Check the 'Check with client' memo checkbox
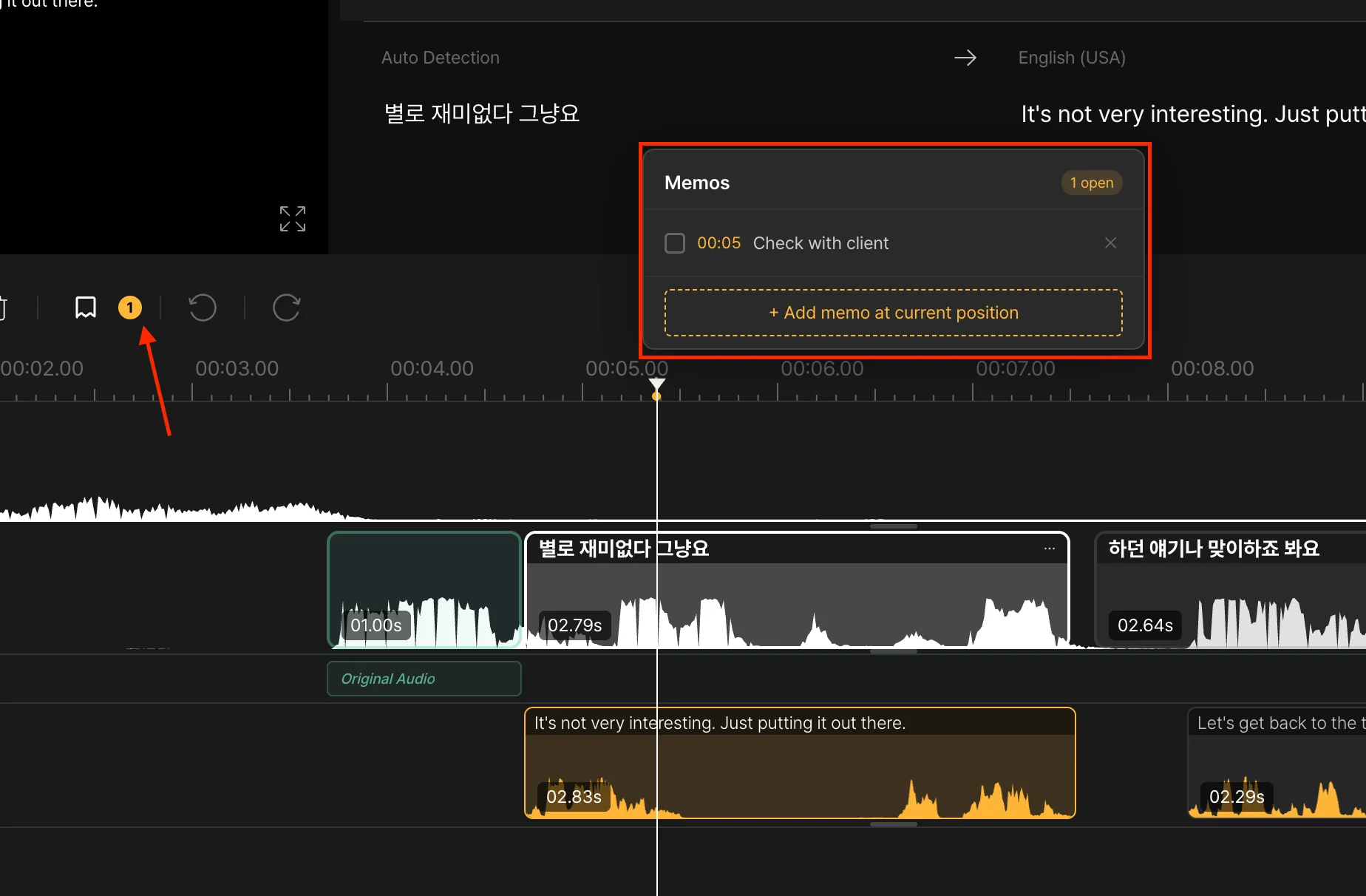This screenshot has width=1366, height=896. [675, 243]
